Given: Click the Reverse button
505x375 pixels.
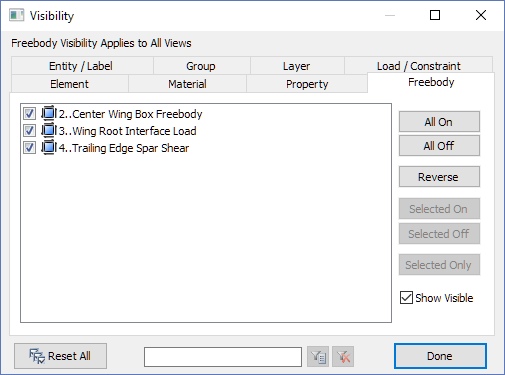Looking at the screenshot, I should tap(439, 177).
